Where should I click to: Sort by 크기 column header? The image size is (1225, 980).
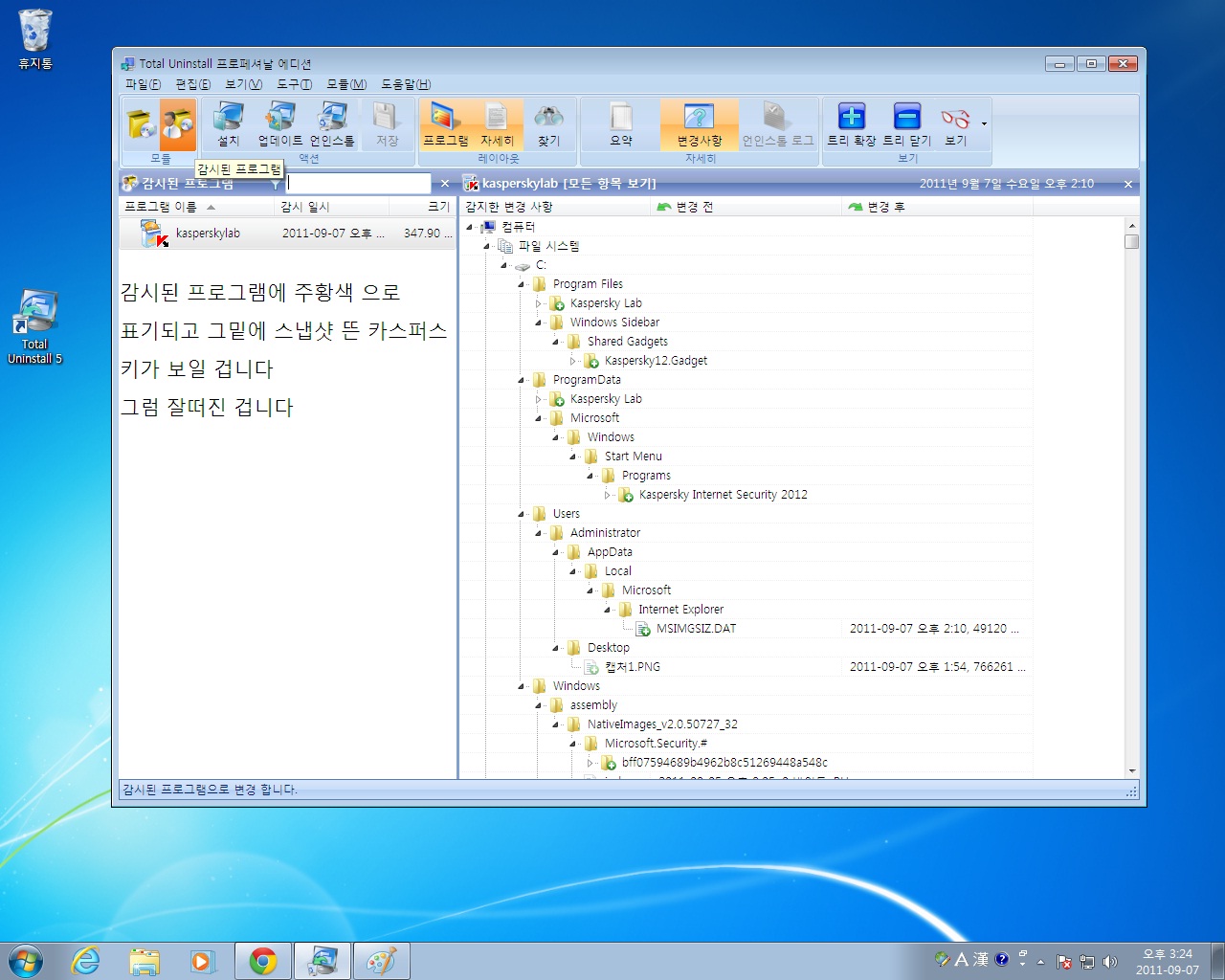pos(422,207)
